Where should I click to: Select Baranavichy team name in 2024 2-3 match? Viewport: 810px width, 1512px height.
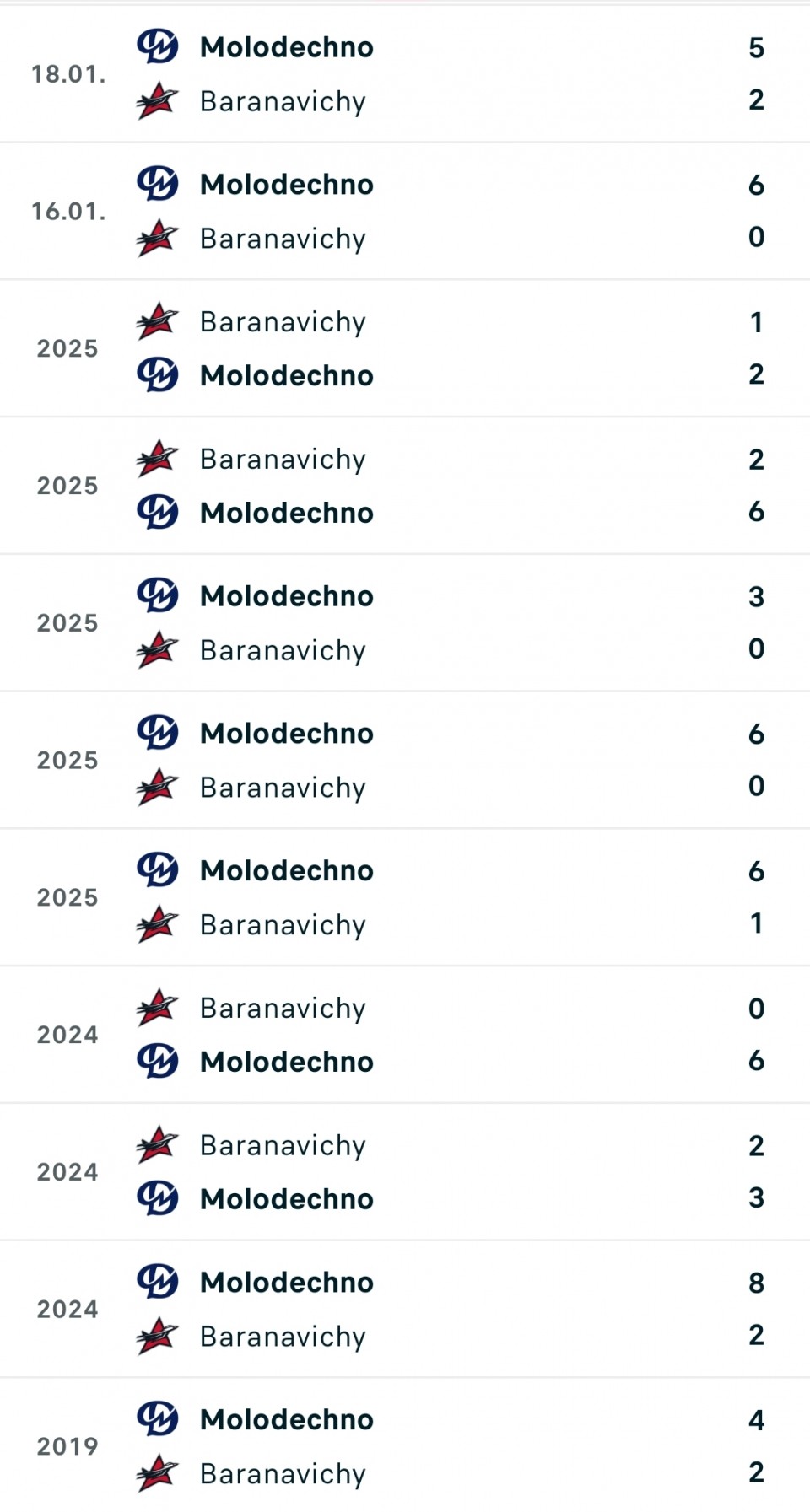click(283, 1146)
